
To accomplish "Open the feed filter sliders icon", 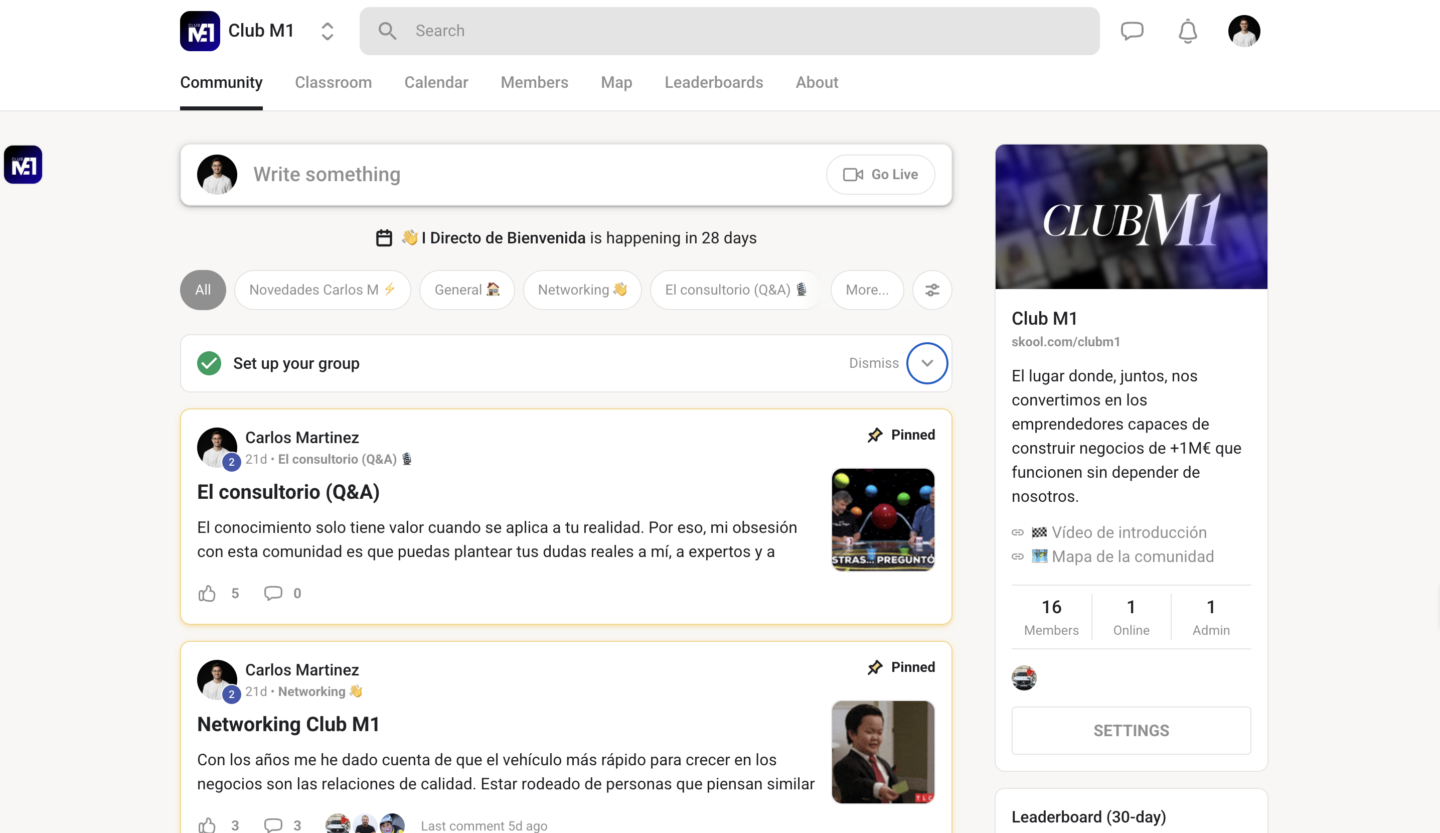I will click(x=932, y=290).
